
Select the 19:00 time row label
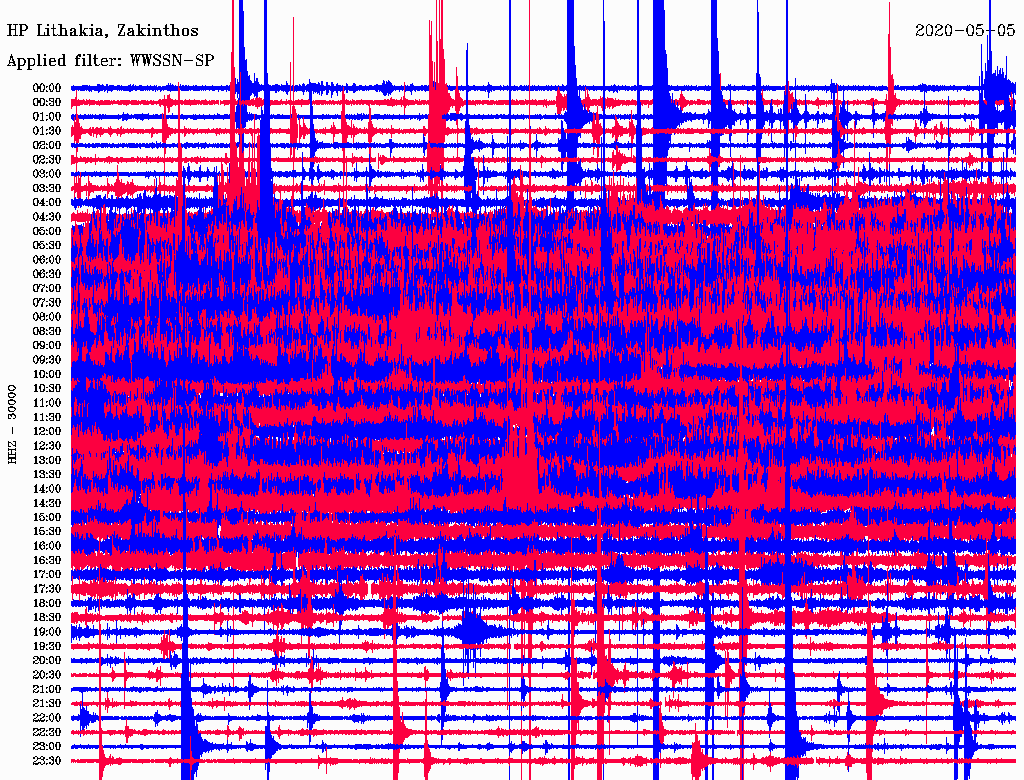tap(47, 632)
